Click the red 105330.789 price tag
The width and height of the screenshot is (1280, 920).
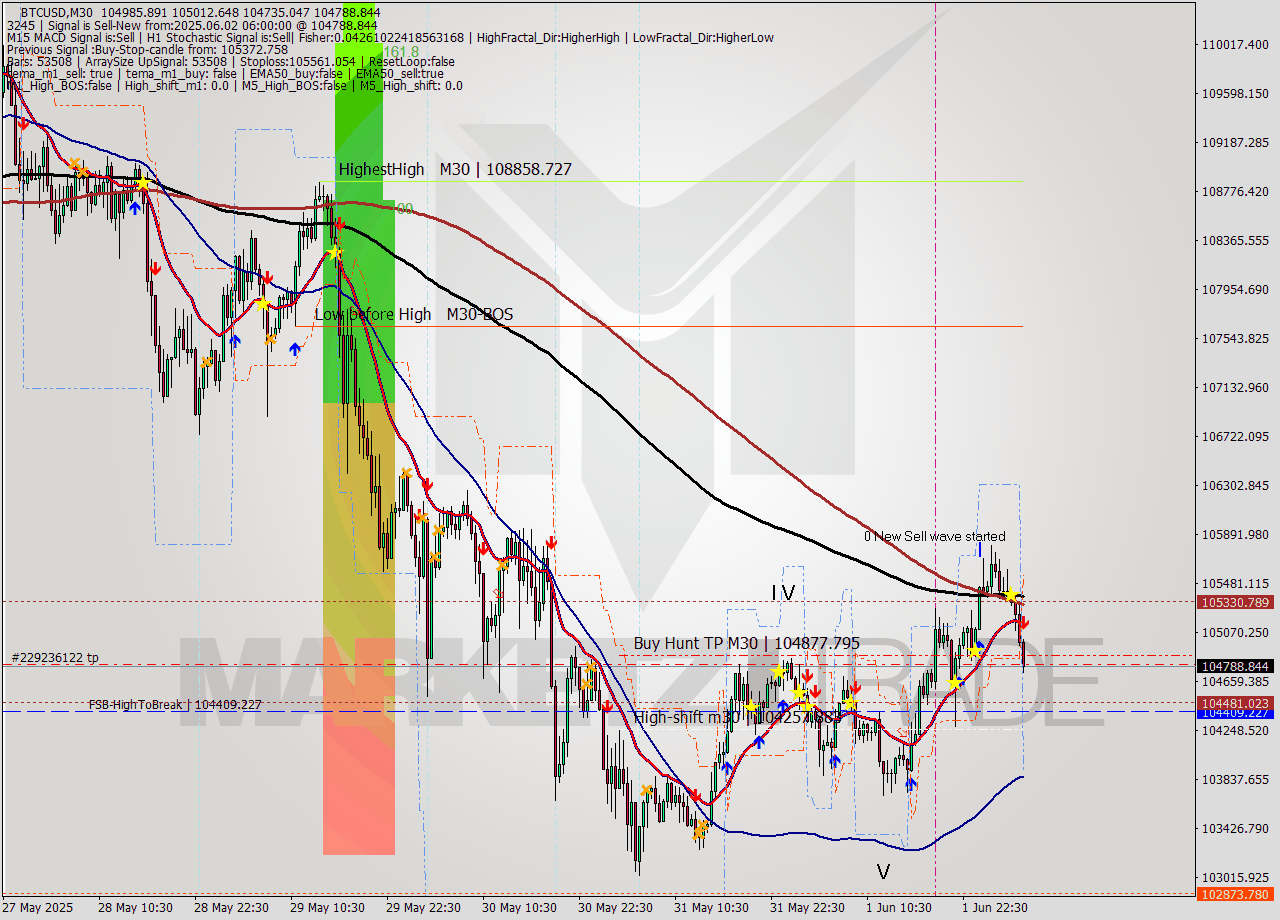point(1236,603)
